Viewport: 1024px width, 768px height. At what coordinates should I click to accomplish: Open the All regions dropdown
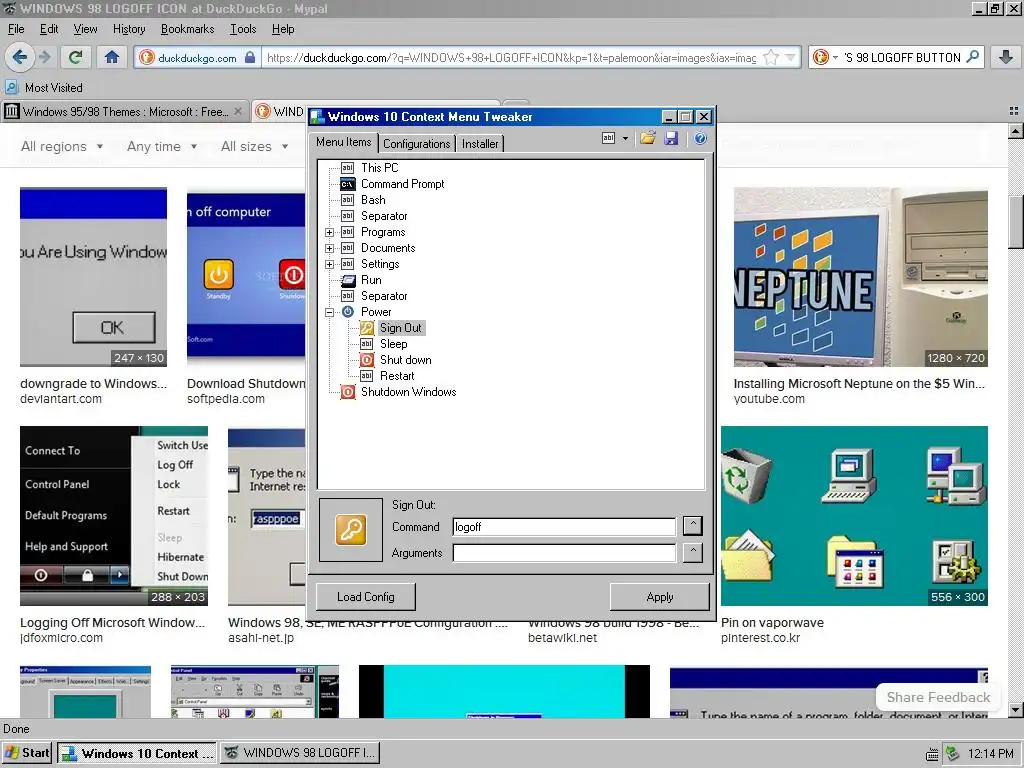click(x=63, y=146)
